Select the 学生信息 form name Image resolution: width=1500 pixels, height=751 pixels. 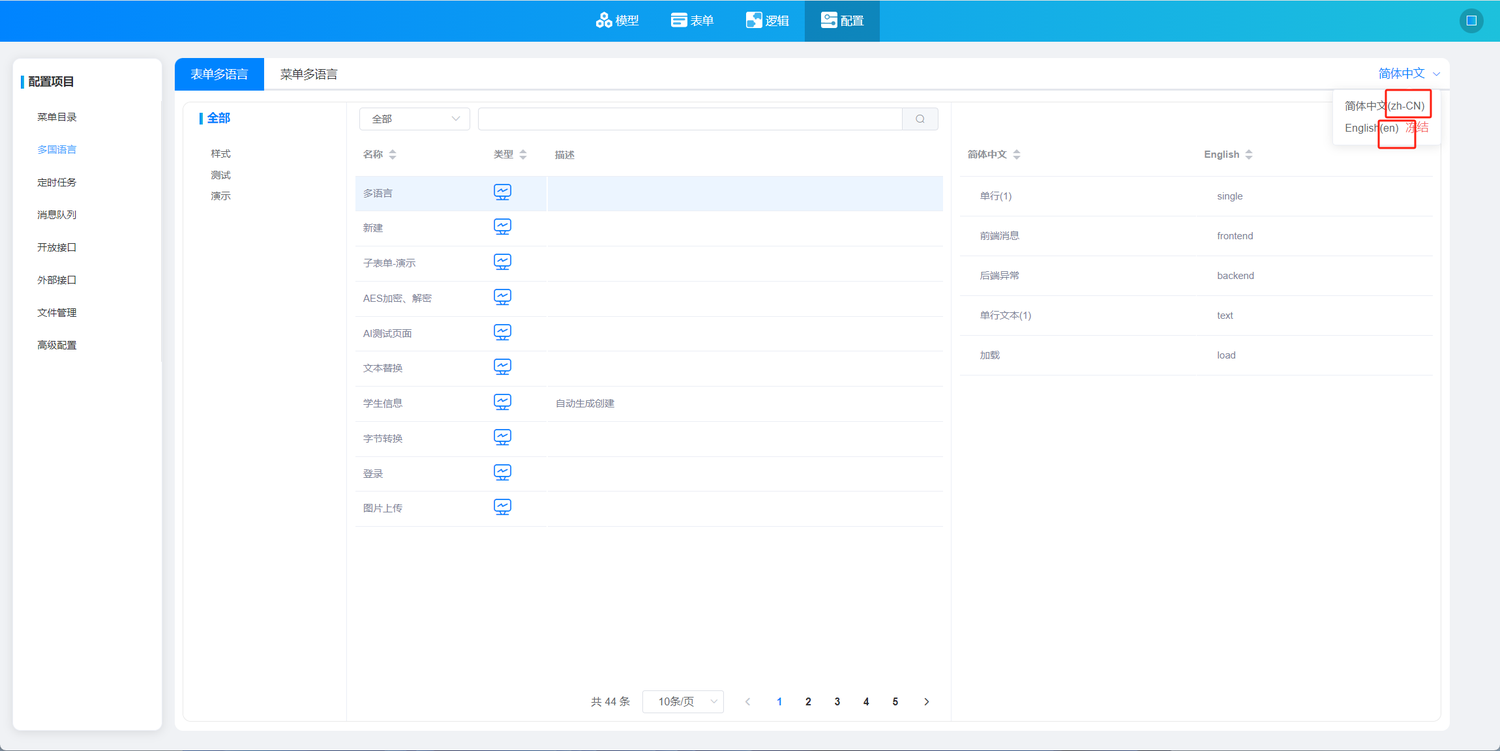click(x=383, y=403)
